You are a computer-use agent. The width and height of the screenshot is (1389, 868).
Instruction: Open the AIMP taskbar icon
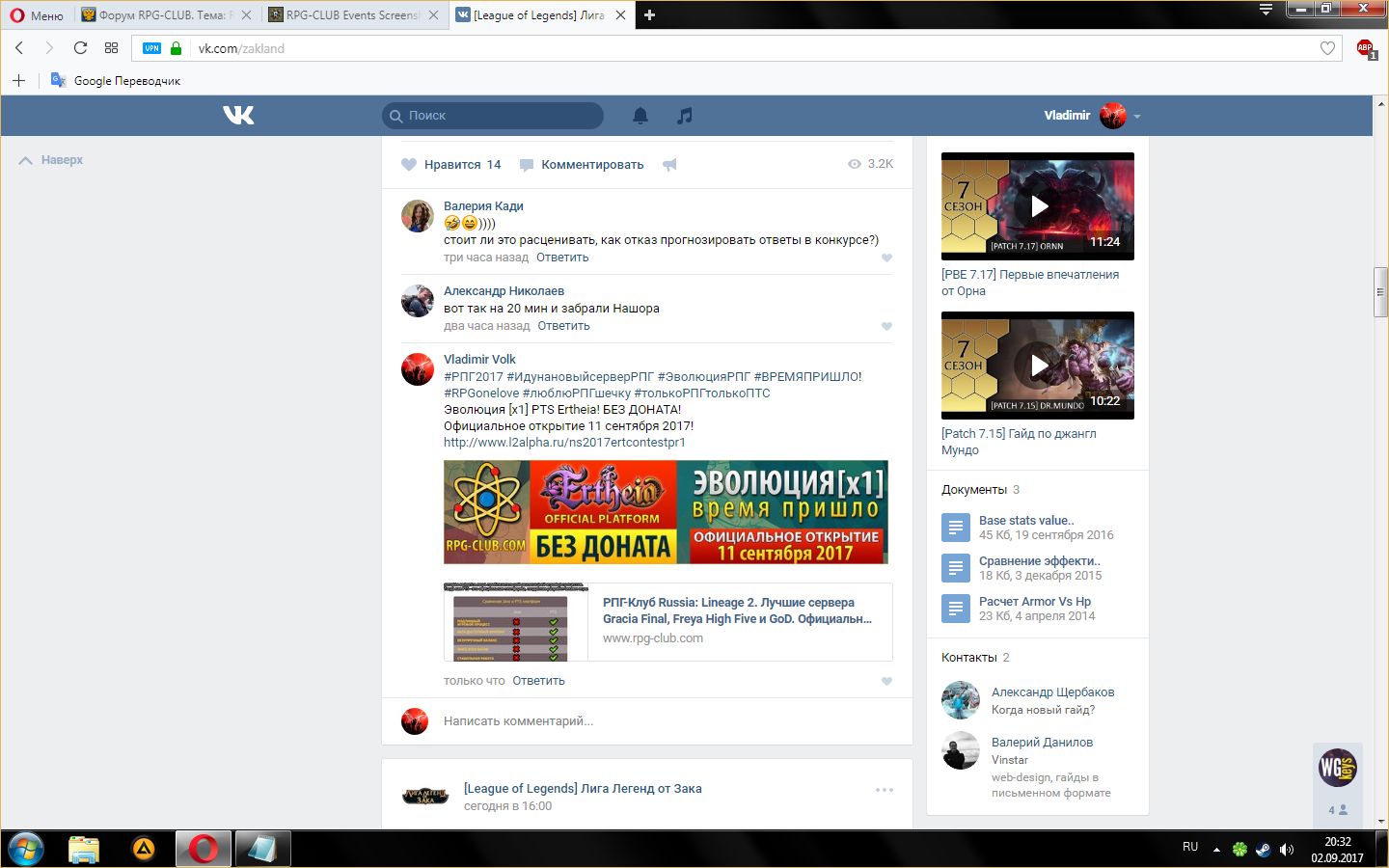144,849
